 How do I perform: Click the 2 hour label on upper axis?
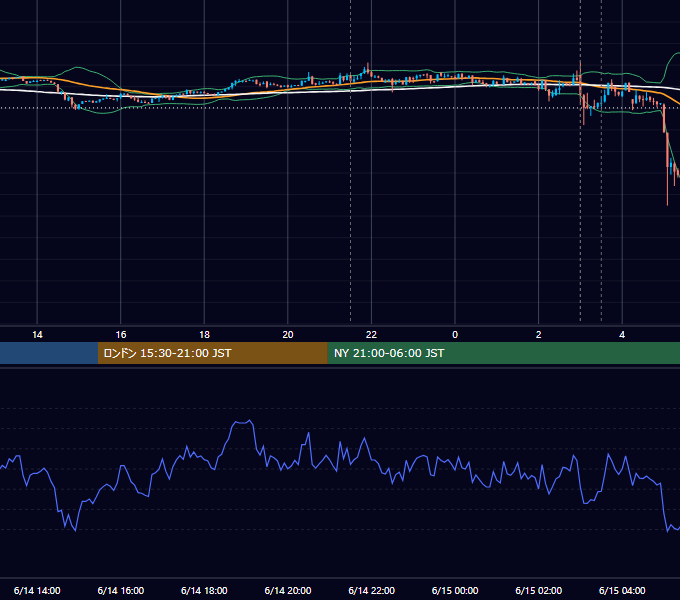[539, 335]
